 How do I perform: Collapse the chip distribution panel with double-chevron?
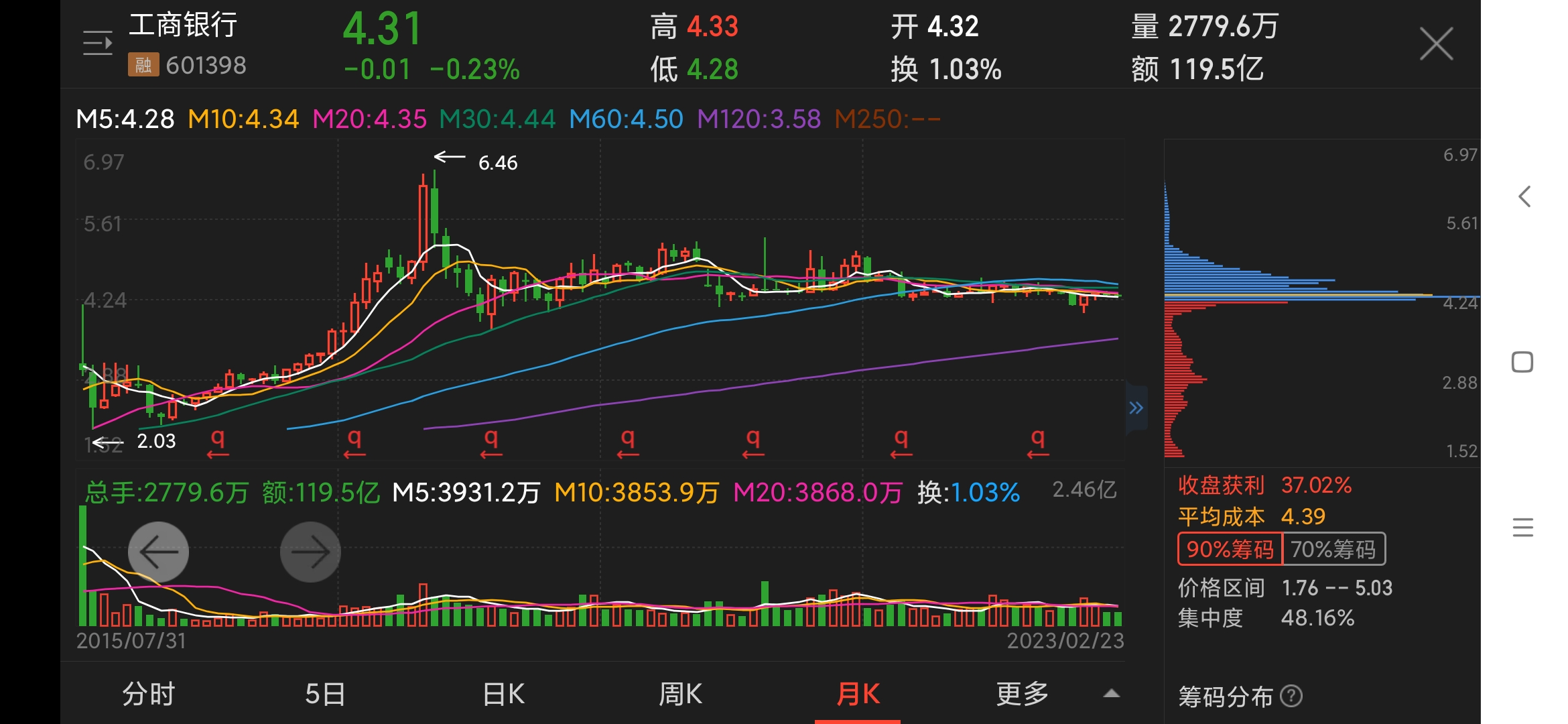point(1136,408)
